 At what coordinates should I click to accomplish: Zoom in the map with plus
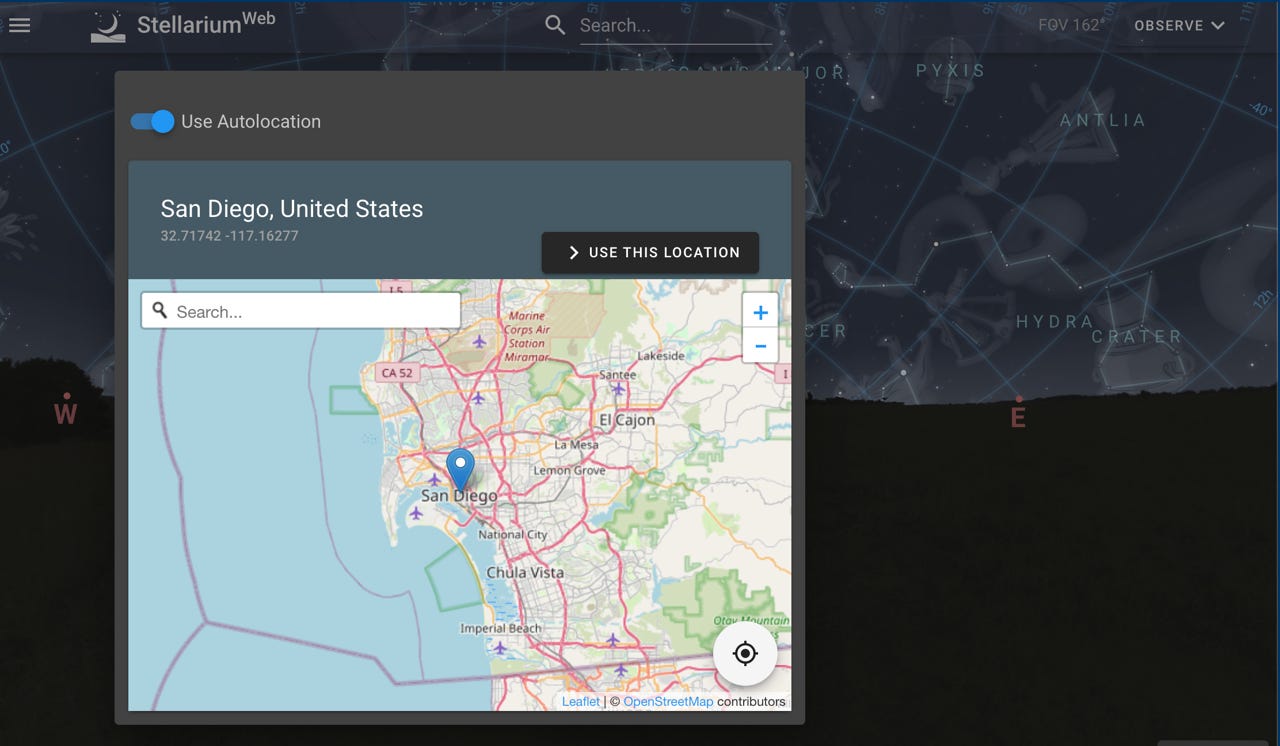click(x=760, y=313)
